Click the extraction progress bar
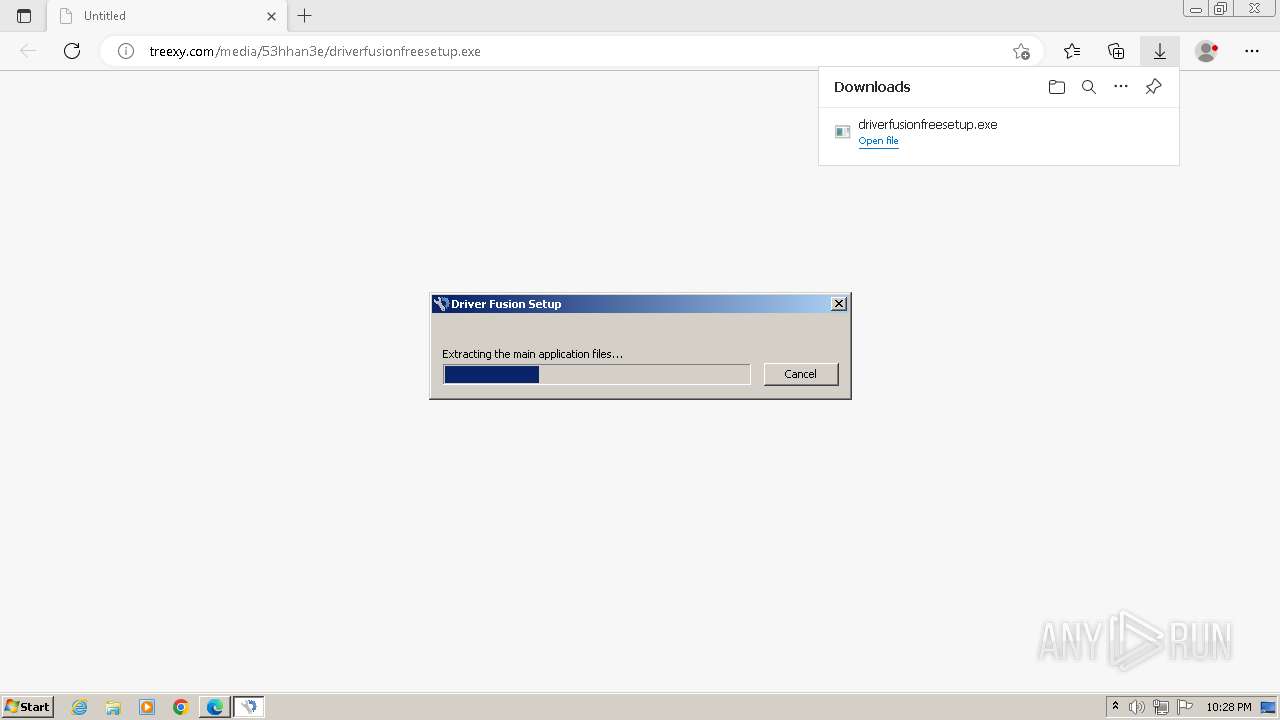The height and width of the screenshot is (720, 1280). [597, 374]
